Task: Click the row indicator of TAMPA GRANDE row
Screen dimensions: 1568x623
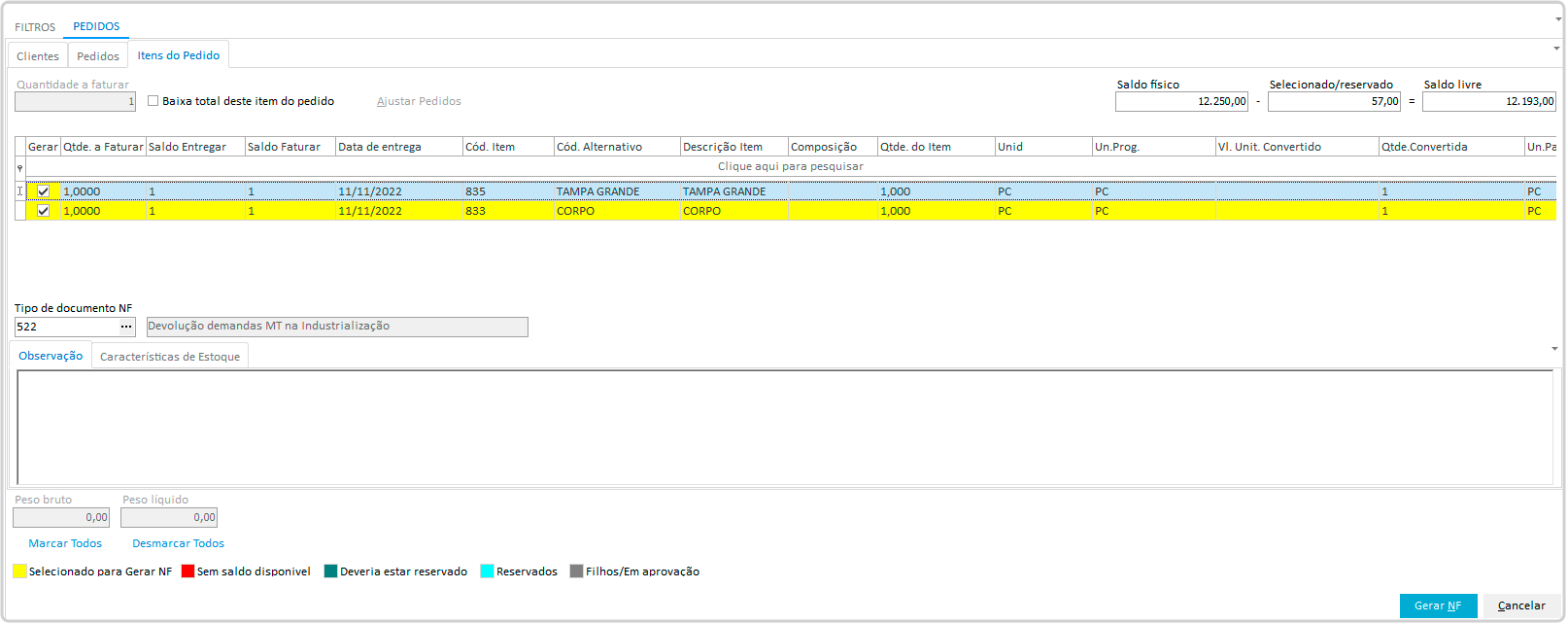Action: click(x=20, y=191)
